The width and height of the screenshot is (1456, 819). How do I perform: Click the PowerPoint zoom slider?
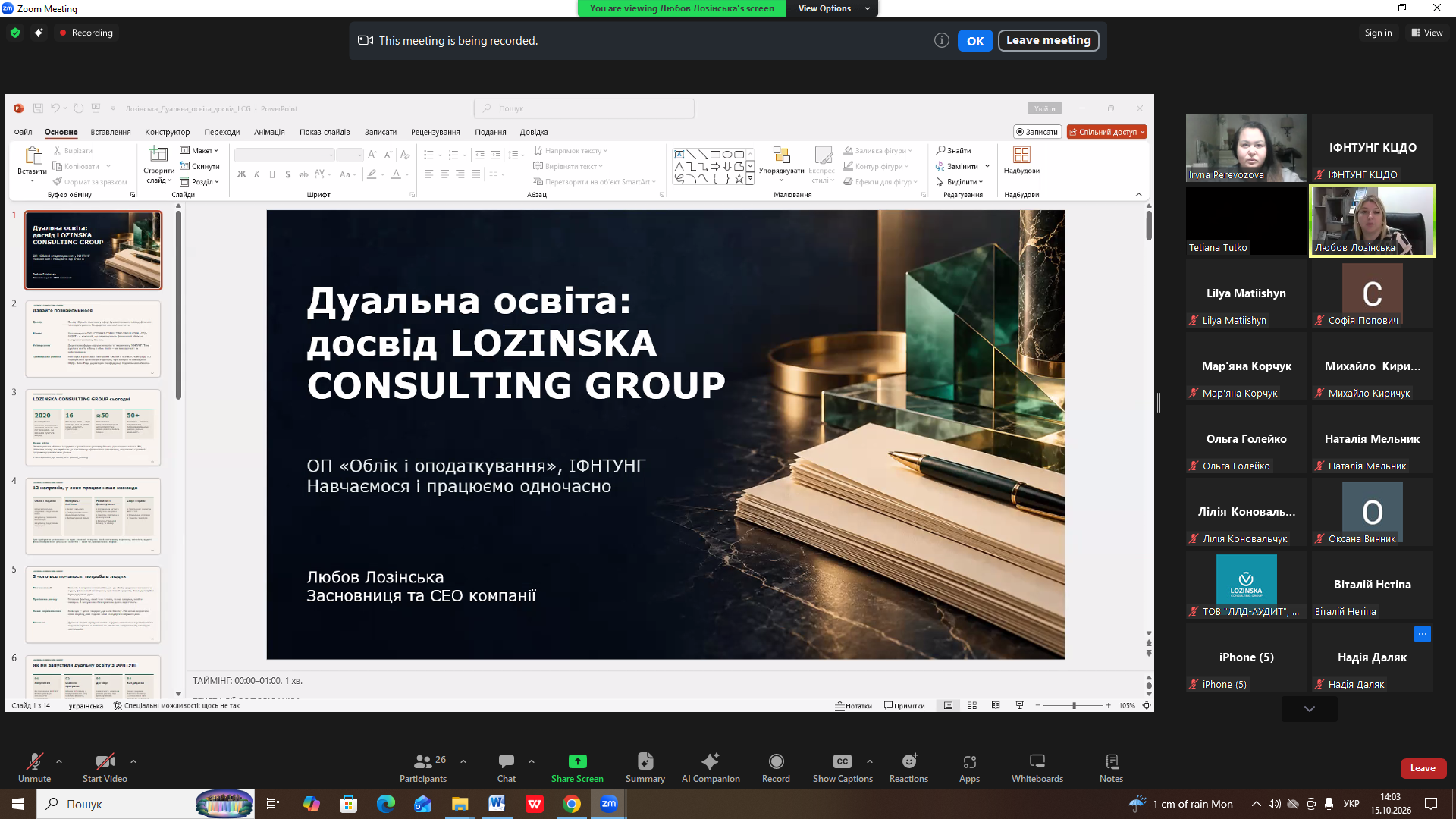(1074, 705)
